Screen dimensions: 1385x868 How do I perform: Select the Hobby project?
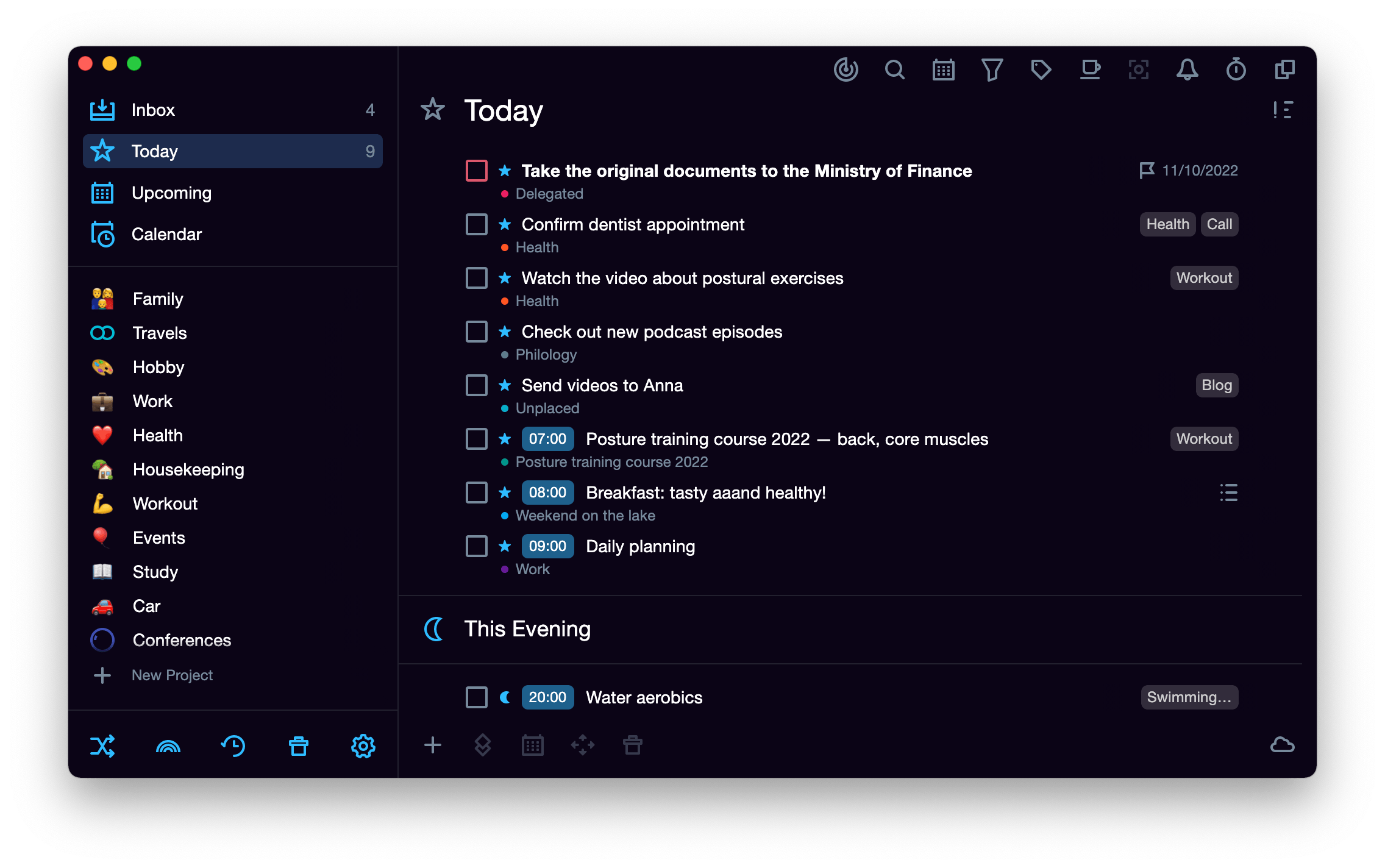point(233,367)
